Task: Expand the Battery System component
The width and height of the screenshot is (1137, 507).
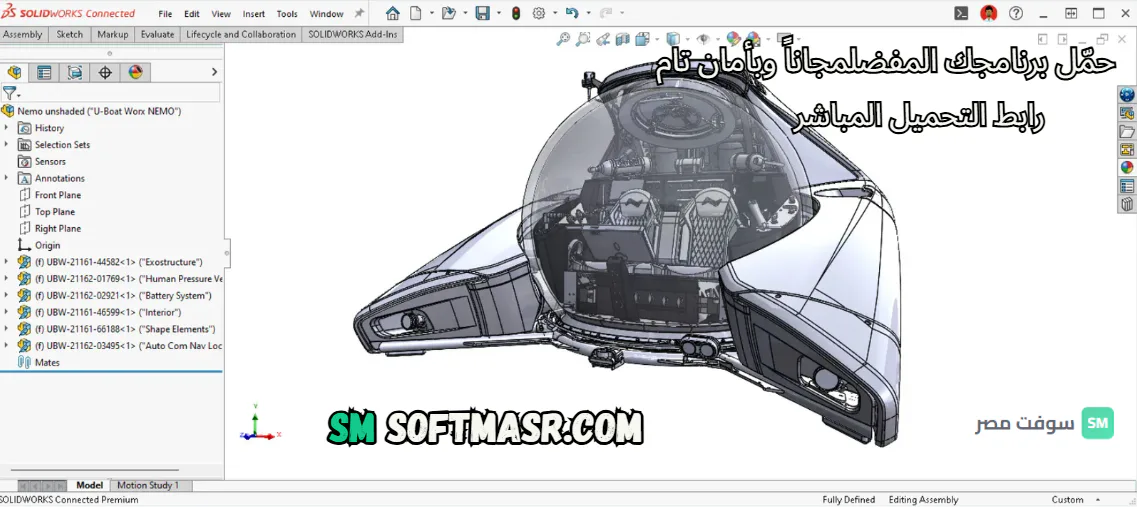Action: [x=7, y=295]
